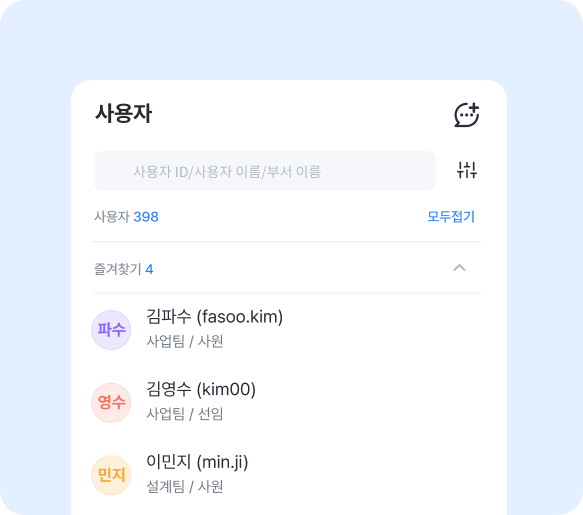Viewport: 583px width, 515px height.
Task: Click the 사용자 panel title
Action: click(124, 113)
